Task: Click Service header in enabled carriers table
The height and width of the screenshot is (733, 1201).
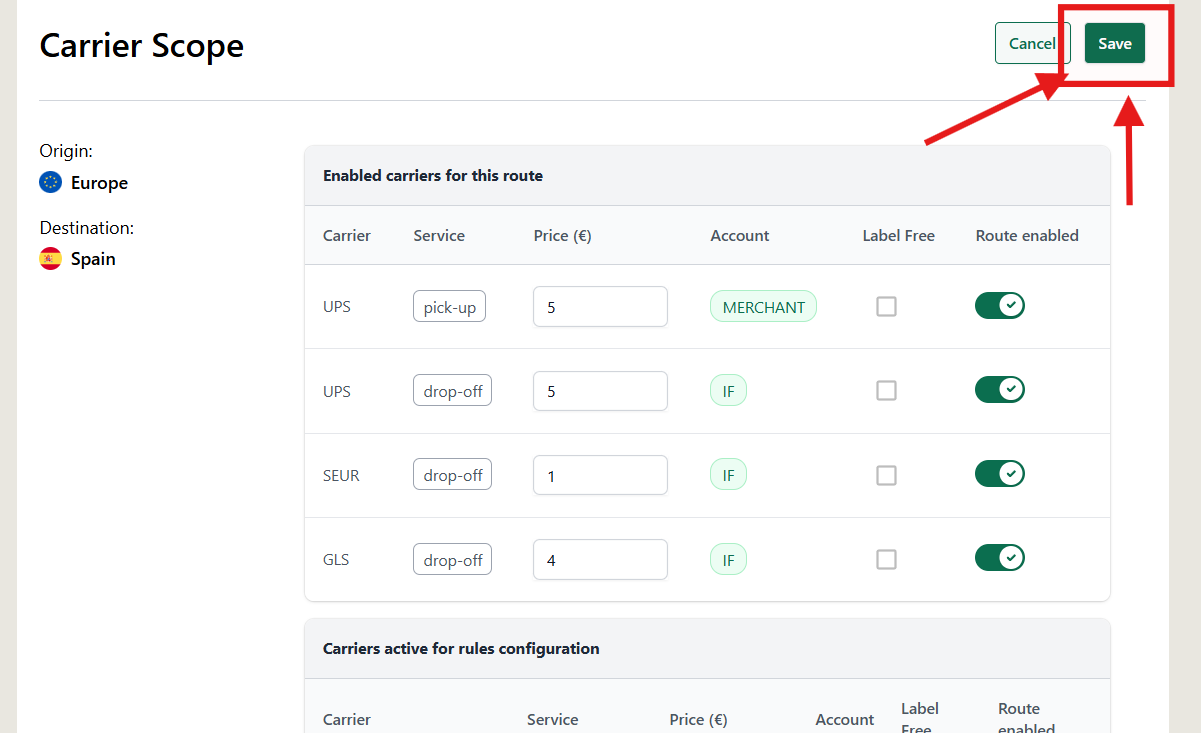Action: (439, 235)
